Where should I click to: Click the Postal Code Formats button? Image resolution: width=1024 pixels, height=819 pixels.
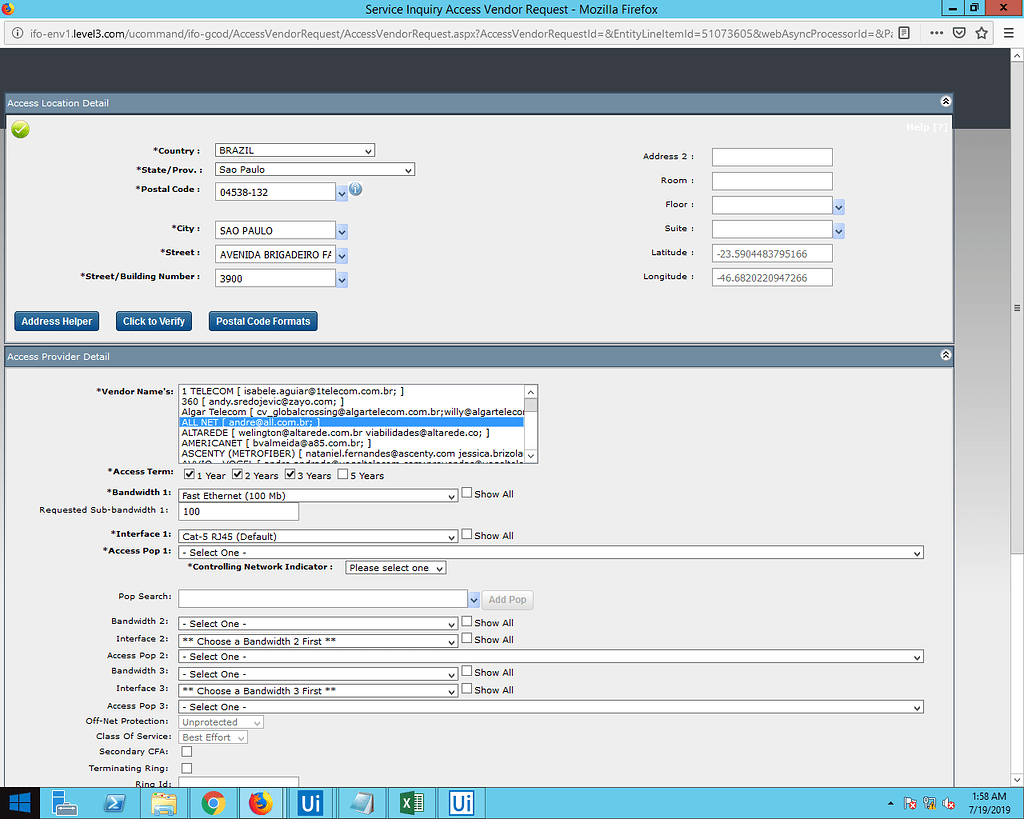[262, 321]
